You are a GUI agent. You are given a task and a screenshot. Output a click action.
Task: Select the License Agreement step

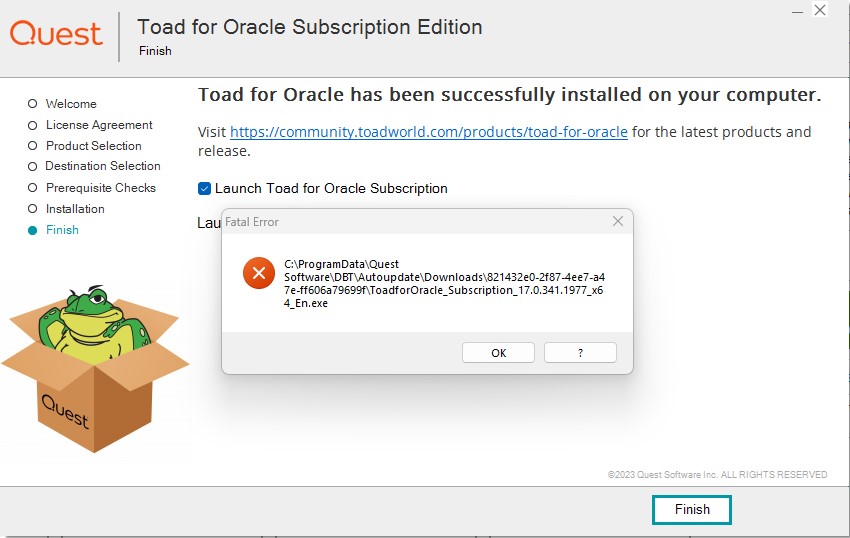[99, 125]
